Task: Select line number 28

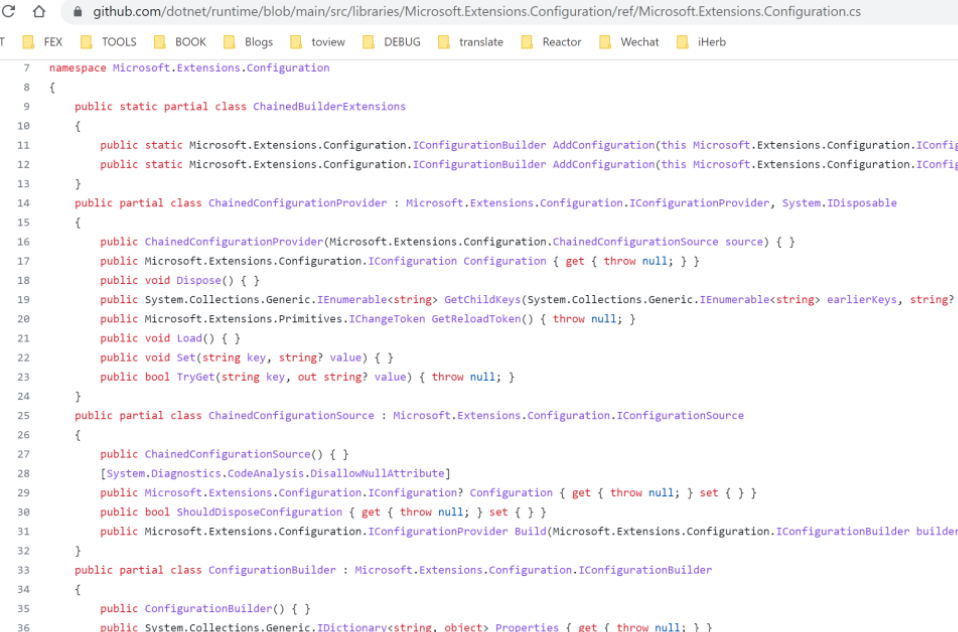Action: (23, 474)
